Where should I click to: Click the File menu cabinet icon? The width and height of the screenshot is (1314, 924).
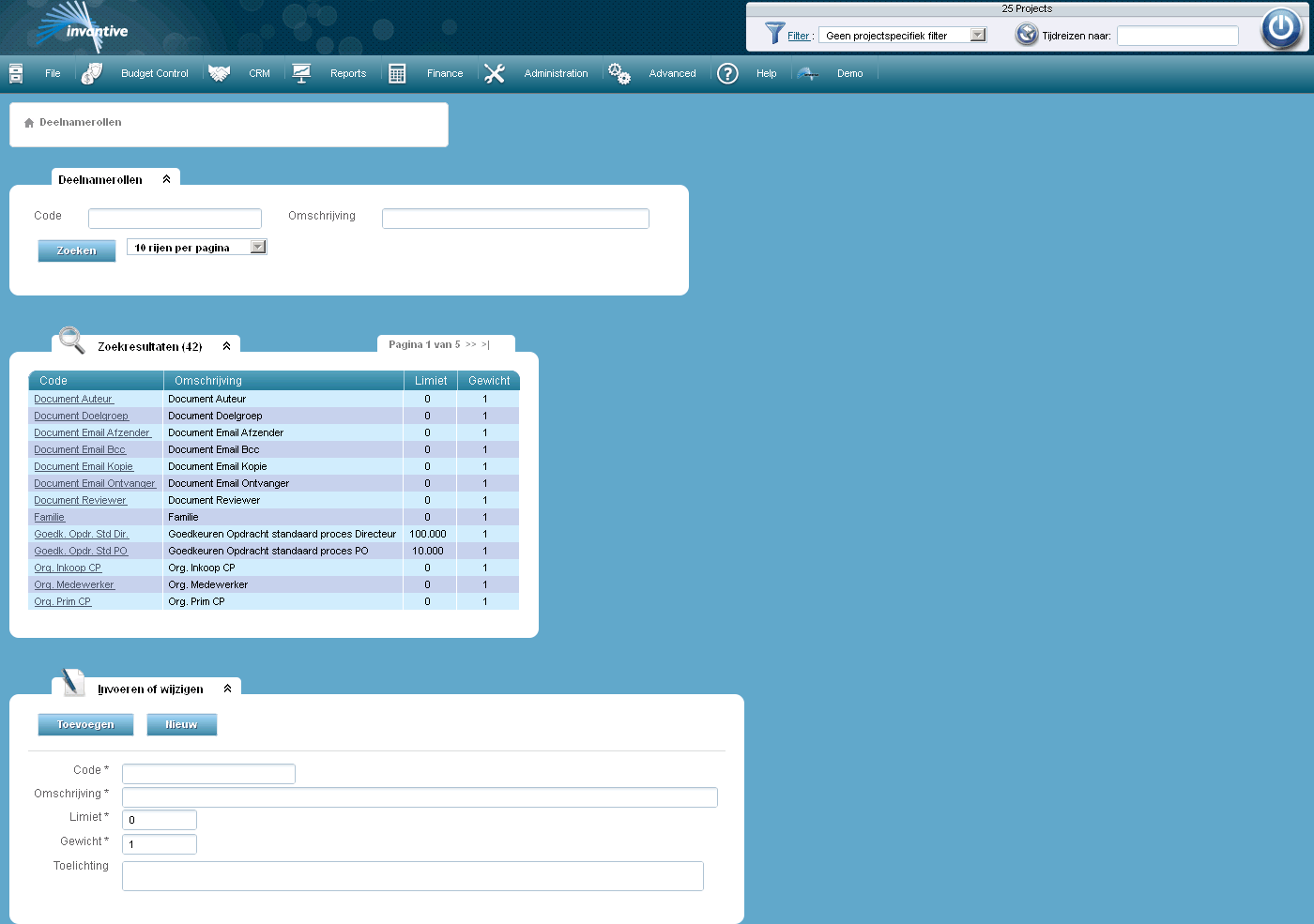pyautogui.click(x=16, y=73)
